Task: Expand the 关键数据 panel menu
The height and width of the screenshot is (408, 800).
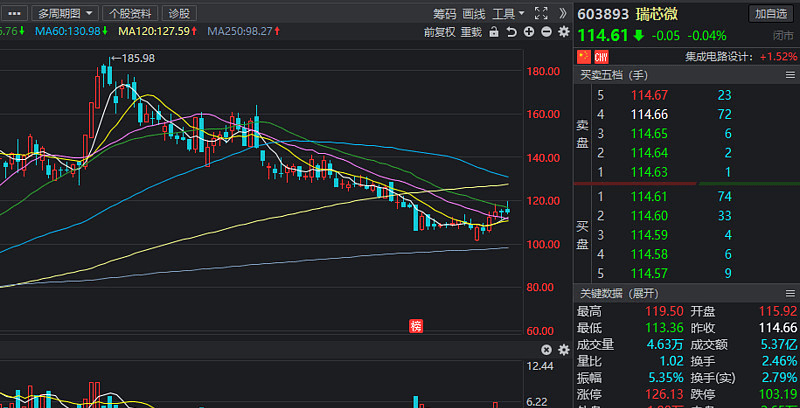Action: [x=790, y=294]
